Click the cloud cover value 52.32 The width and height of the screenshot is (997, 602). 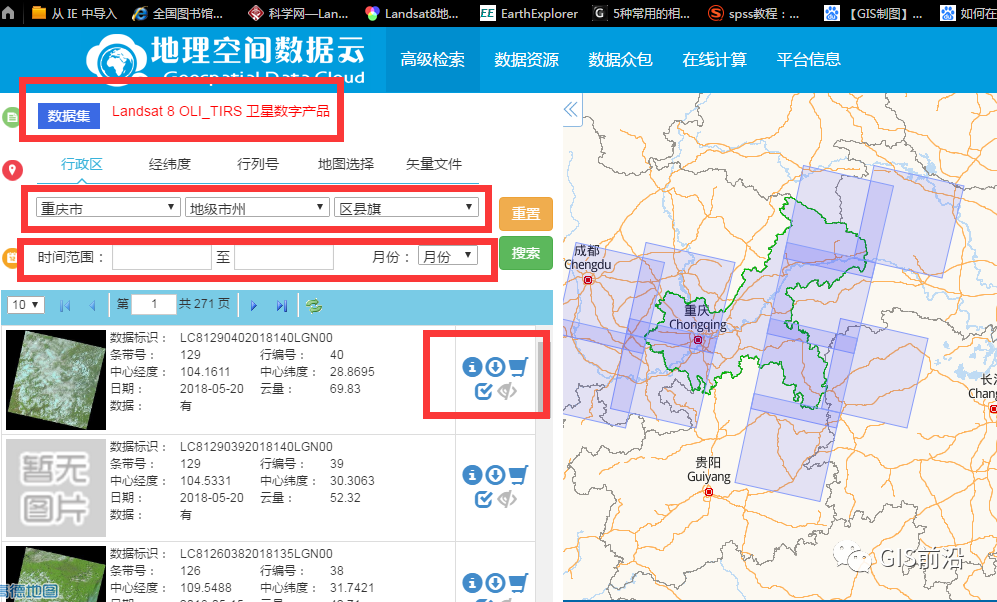345,498
